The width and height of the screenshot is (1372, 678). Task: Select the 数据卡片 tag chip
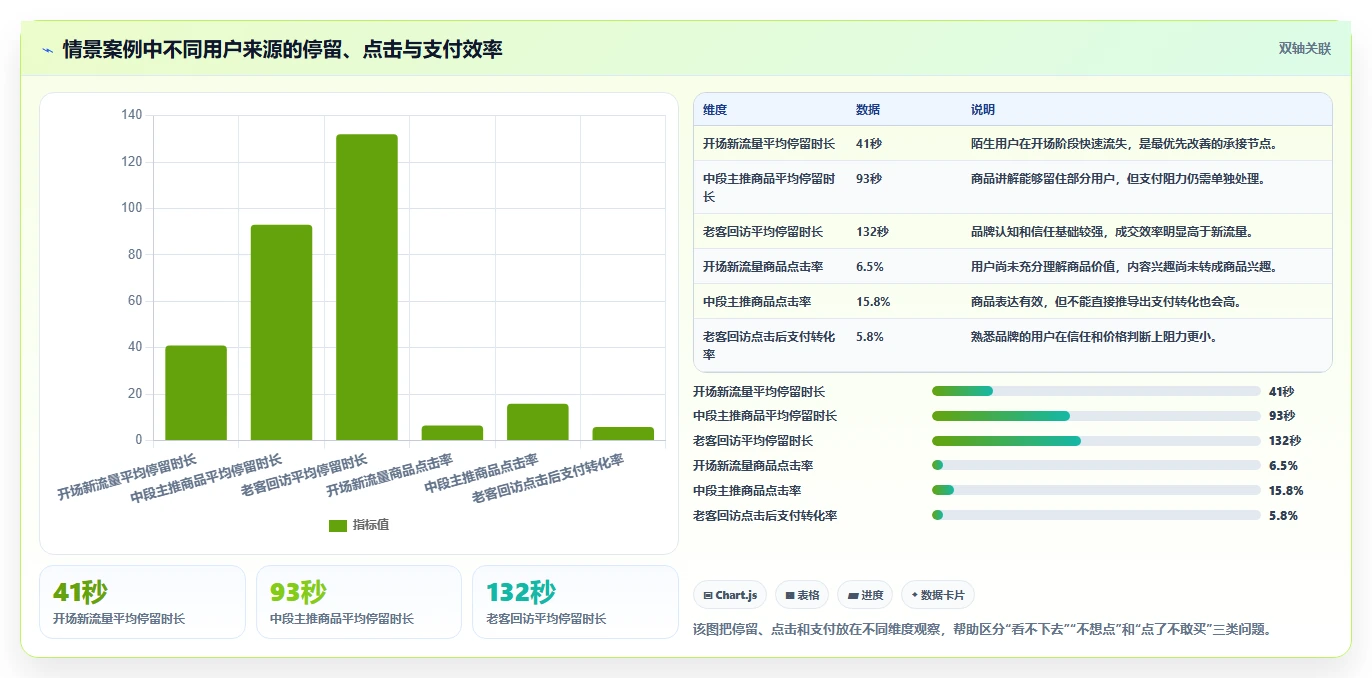pyautogui.click(x=937, y=595)
